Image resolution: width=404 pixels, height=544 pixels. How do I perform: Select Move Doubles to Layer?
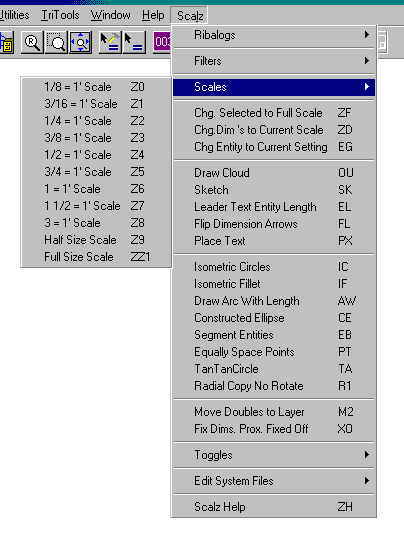tap(274, 412)
